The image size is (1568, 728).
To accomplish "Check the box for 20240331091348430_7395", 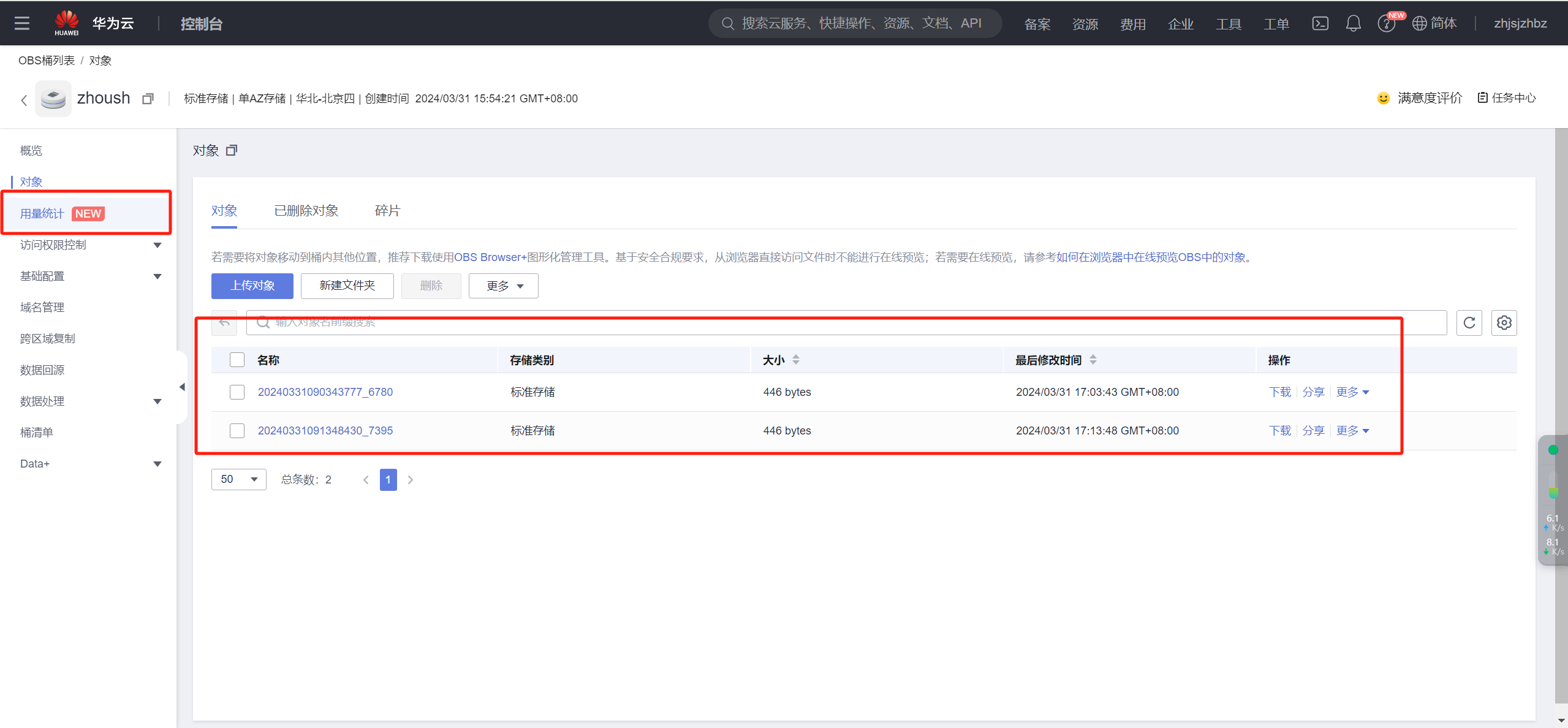I will tap(237, 431).
